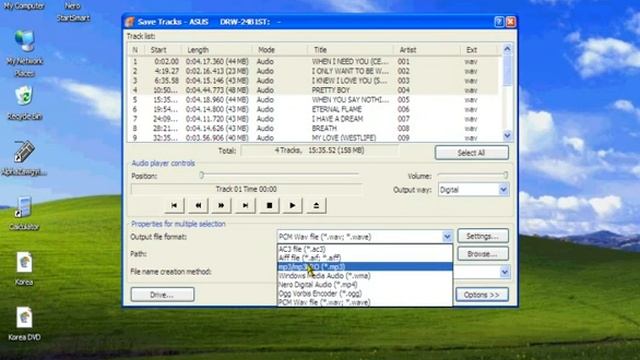Choose AC3 file (*.ac3) format

[x=364, y=249]
